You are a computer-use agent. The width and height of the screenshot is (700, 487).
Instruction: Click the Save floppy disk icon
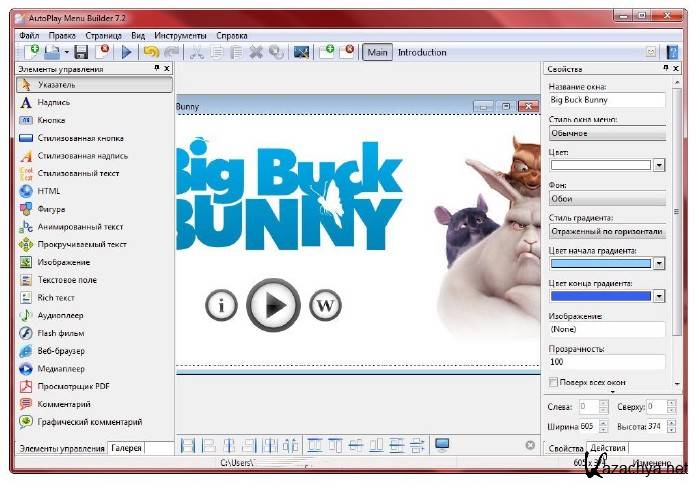(x=81, y=52)
